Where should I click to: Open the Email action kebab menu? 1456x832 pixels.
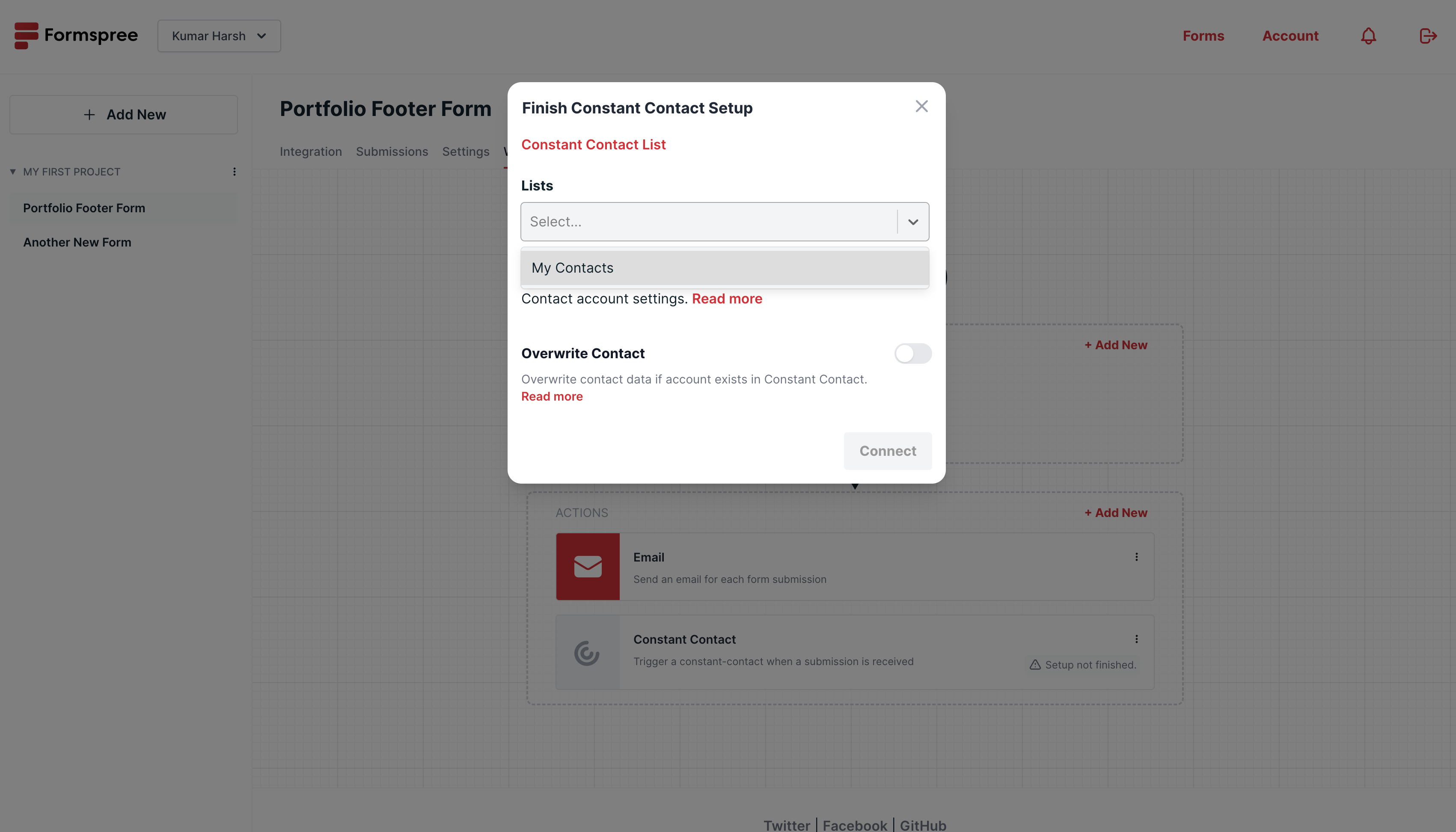pos(1136,556)
